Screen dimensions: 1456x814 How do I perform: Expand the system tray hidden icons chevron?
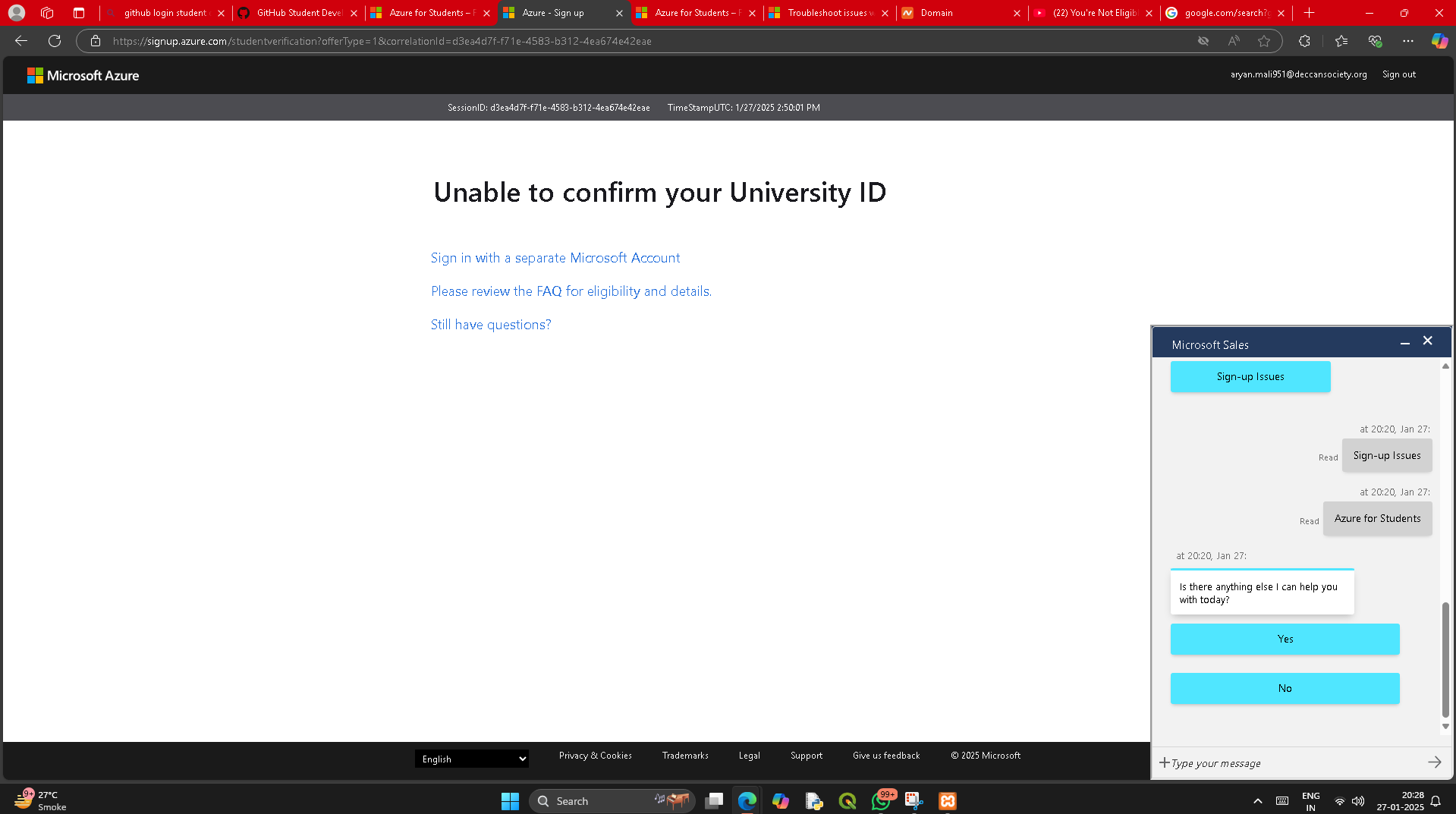pos(1257,801)
